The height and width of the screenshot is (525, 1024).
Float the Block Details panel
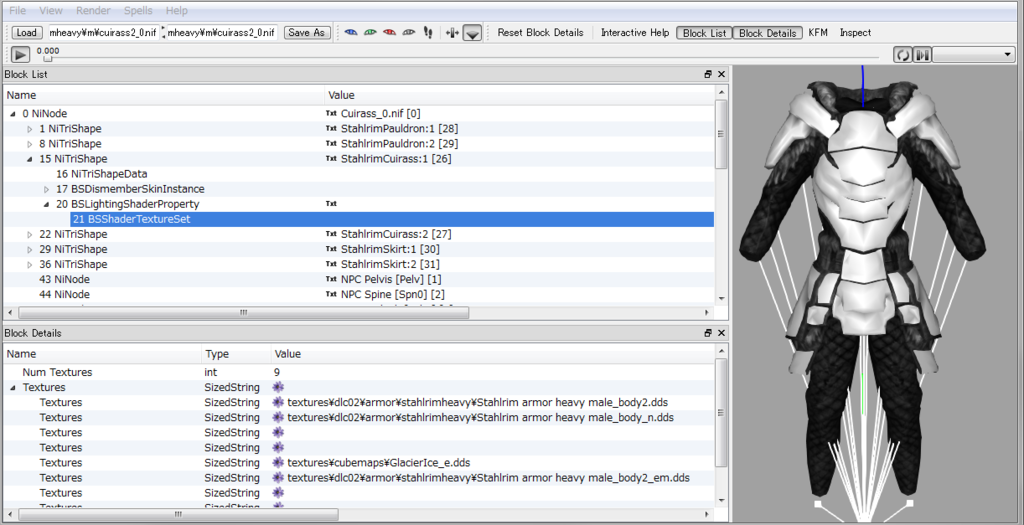tap(708, 333)
